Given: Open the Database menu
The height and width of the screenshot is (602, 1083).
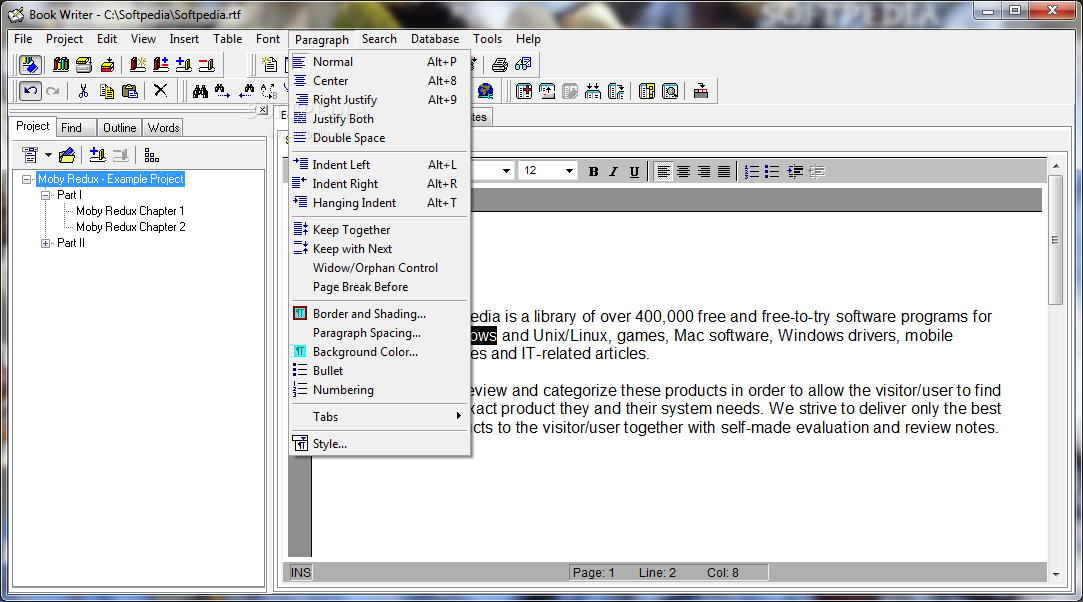Looking at the screenshot, I should [x=435, y=39].
